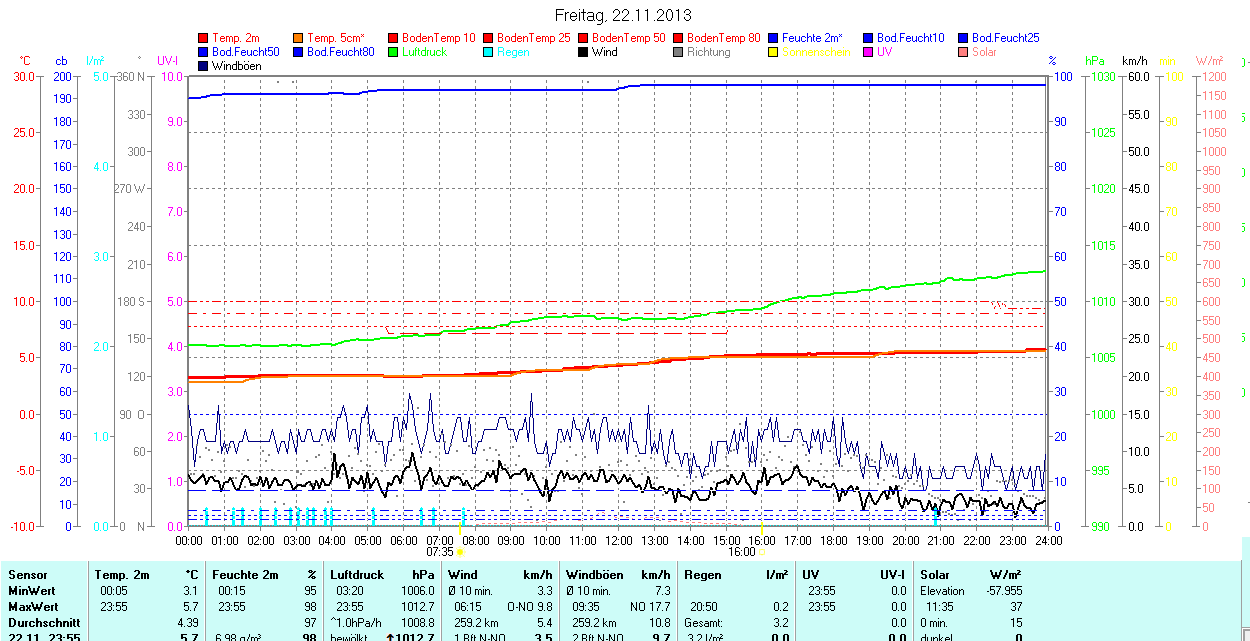Click the red Temp. 2m legend swatch
The image size is (1250, 641).
coord(204,38)
